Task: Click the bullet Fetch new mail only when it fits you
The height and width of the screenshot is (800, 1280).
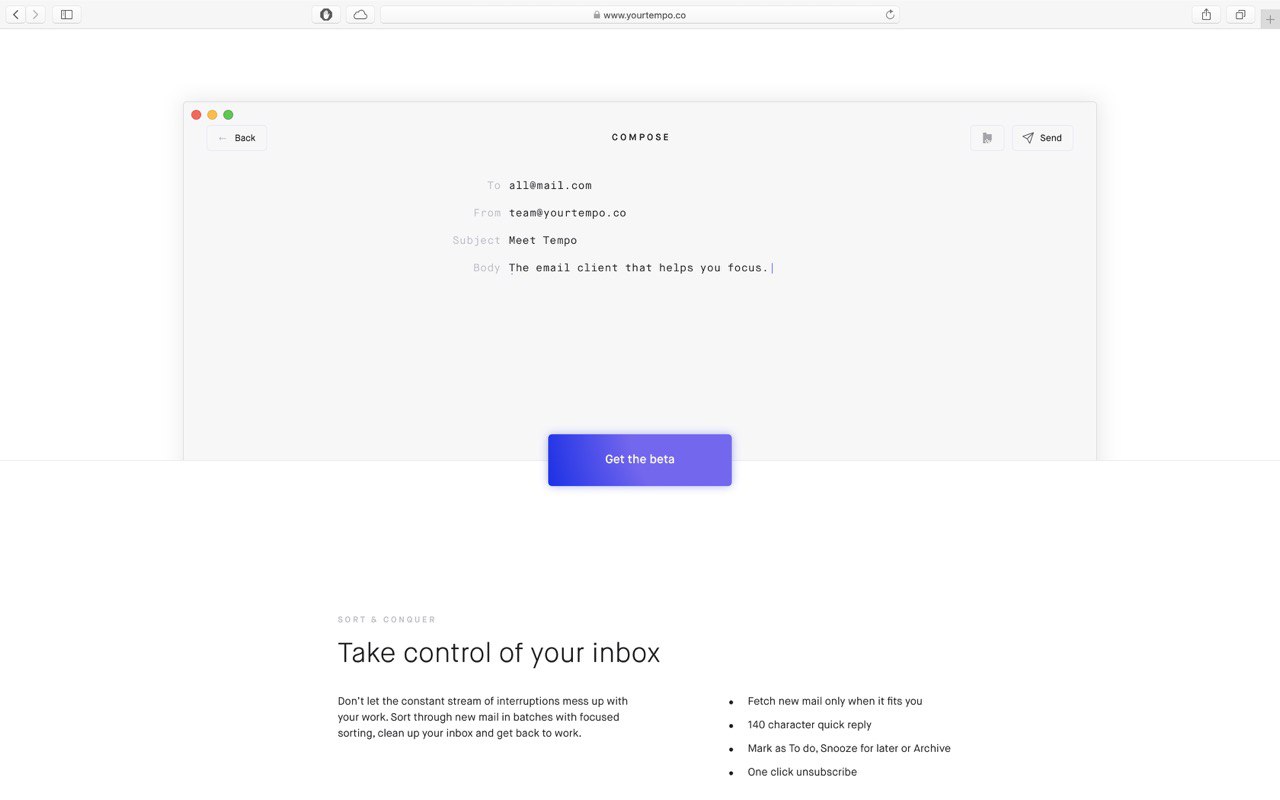Action: 835,701
